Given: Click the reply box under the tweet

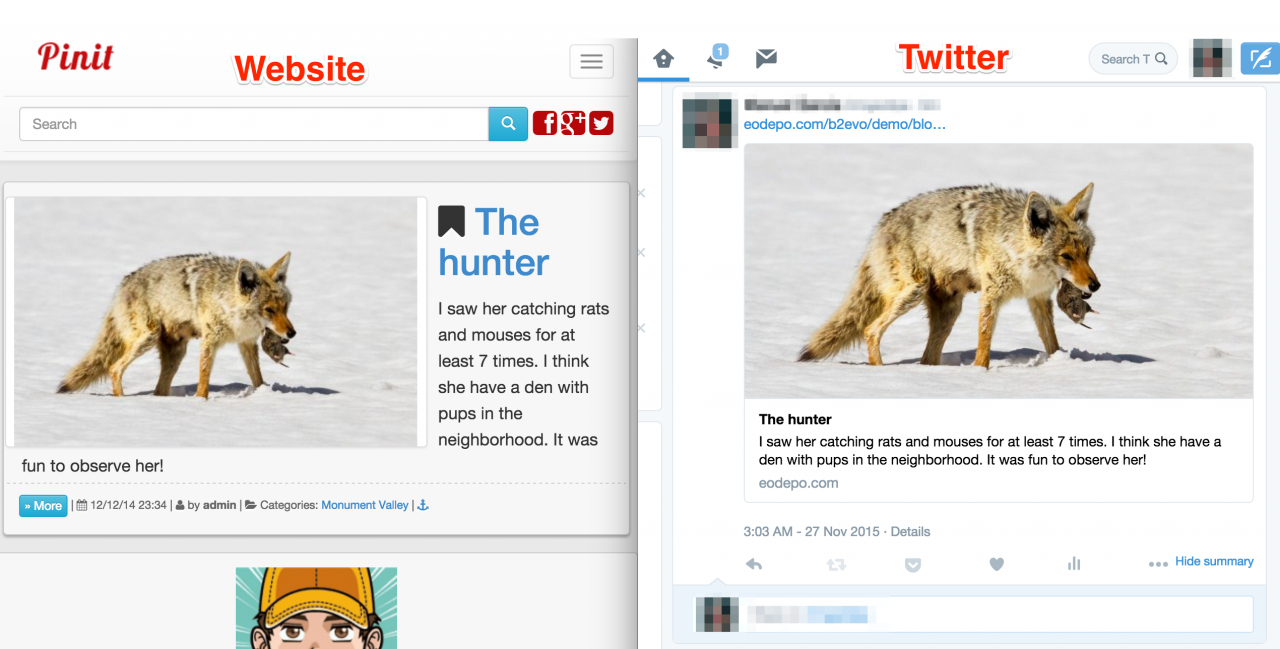Looking at the screenshot, I should pos(973,614).
